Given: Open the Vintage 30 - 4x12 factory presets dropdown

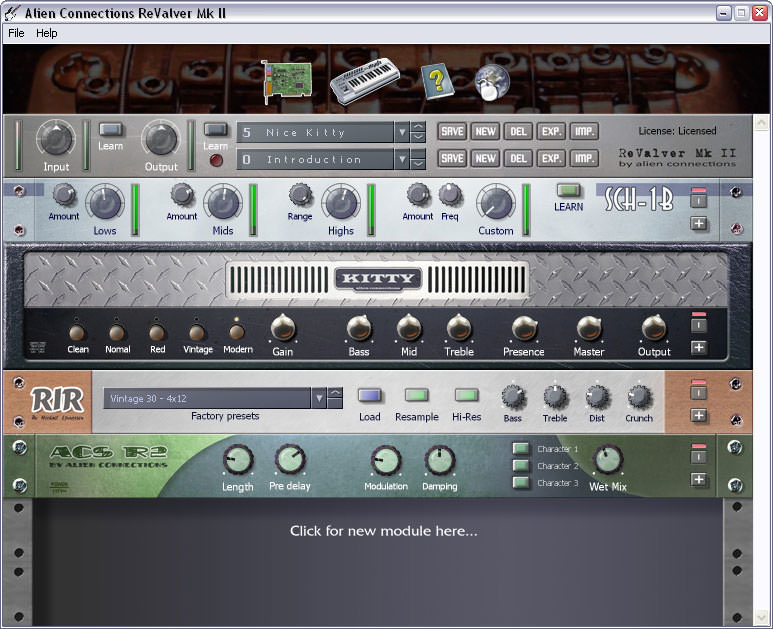Looking at the screenshot, I should 320,398.
